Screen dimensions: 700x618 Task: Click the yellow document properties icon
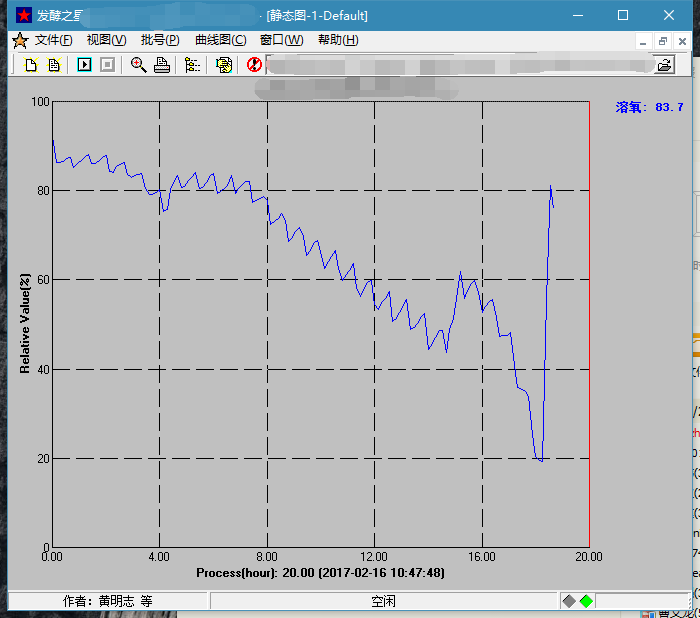tap(224, 65)
